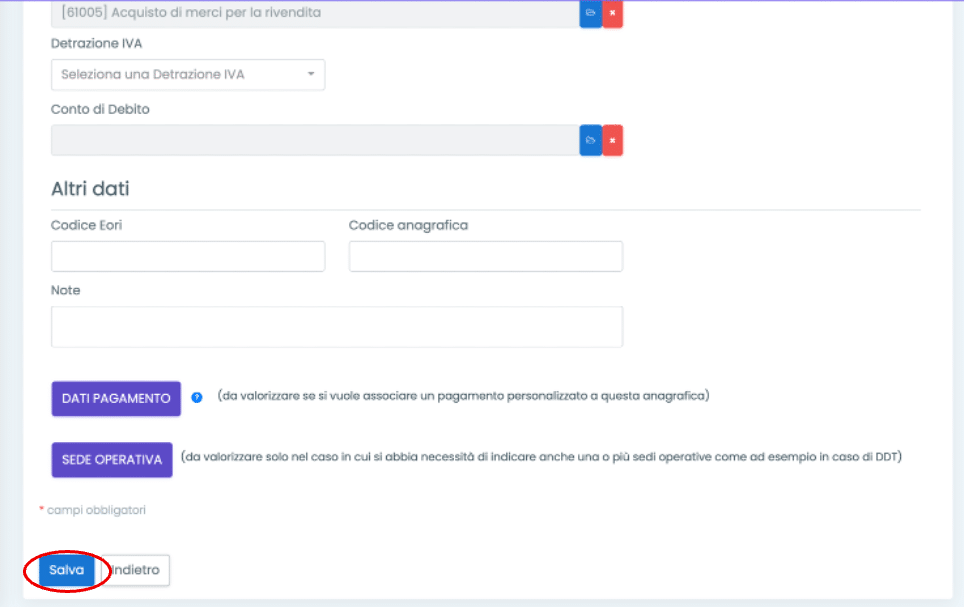Select the Note text area
Viewport: 964px width, 608px height.
coord(336,326)
